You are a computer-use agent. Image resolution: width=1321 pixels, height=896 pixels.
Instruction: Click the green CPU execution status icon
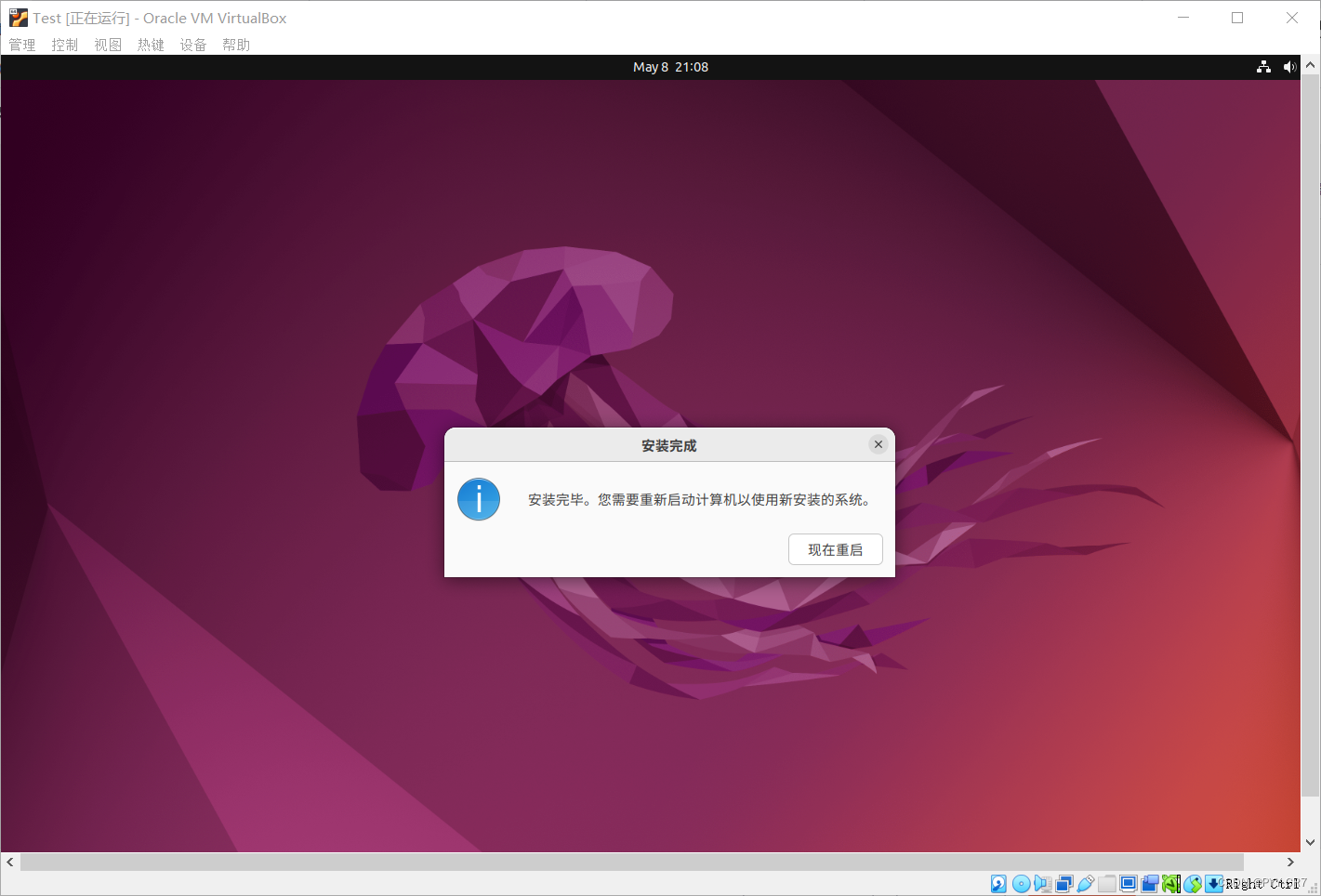1171,884
